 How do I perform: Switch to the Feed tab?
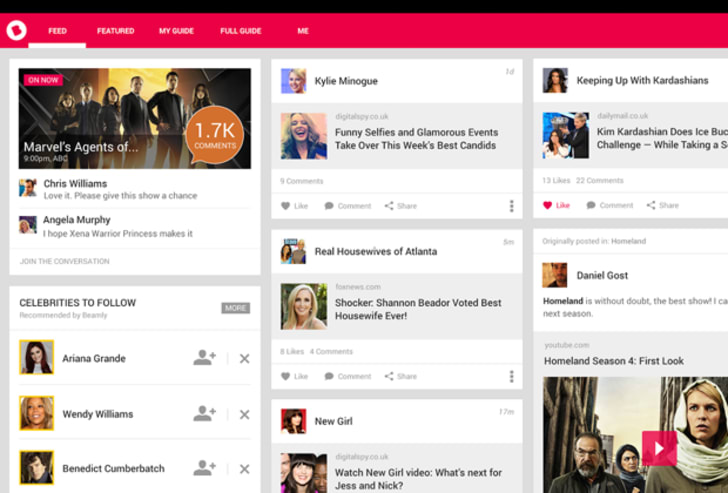(x=57, y=31)
